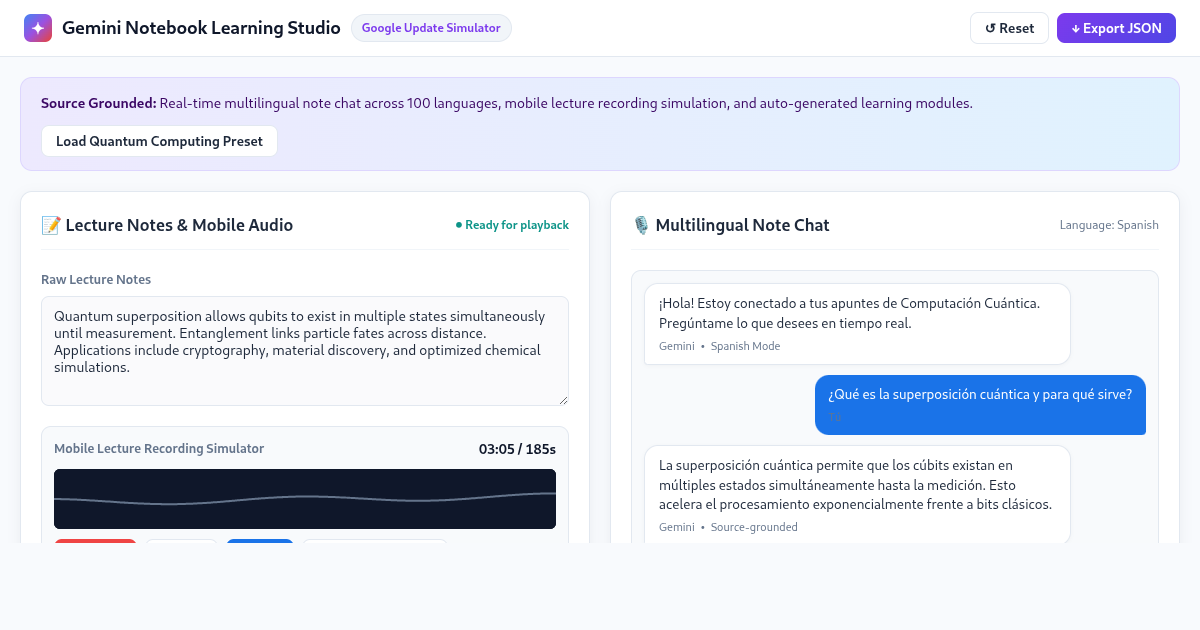Click the 'Multilingual Note Chat' heading text
The image size is (1200, 630).
(742, 225)
